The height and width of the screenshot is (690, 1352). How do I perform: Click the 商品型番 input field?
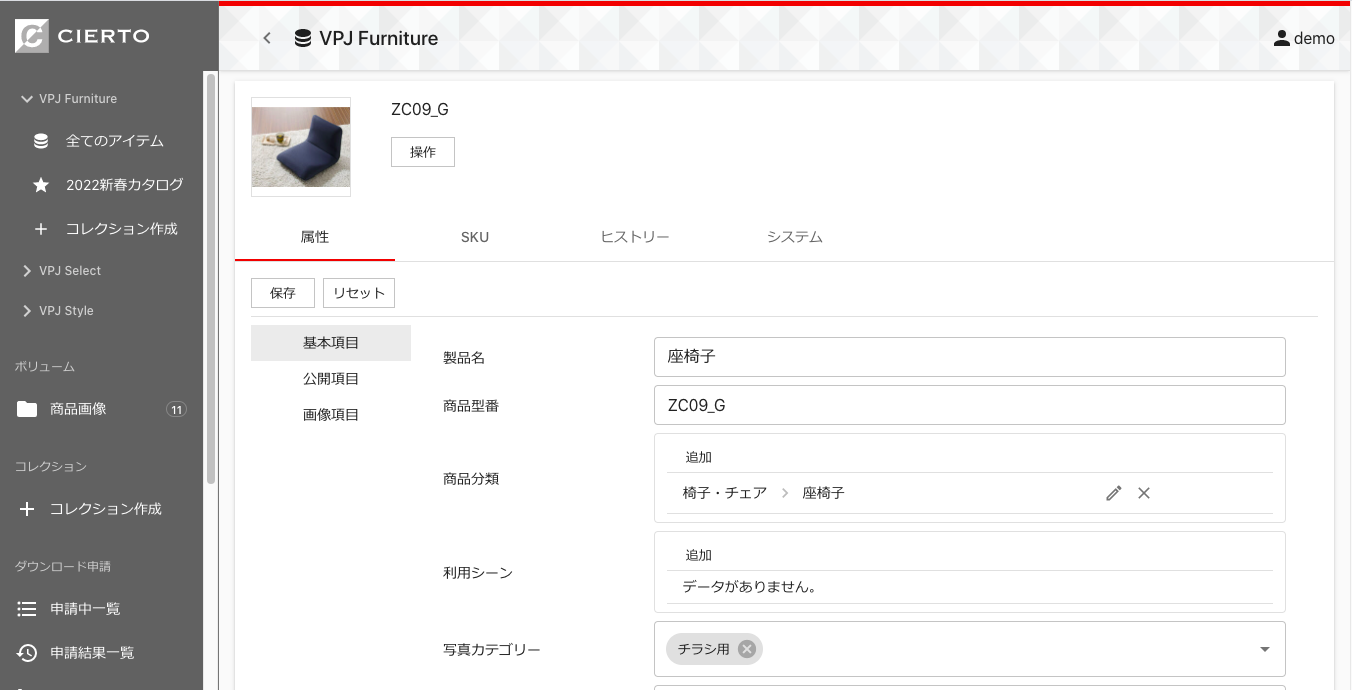970,405
